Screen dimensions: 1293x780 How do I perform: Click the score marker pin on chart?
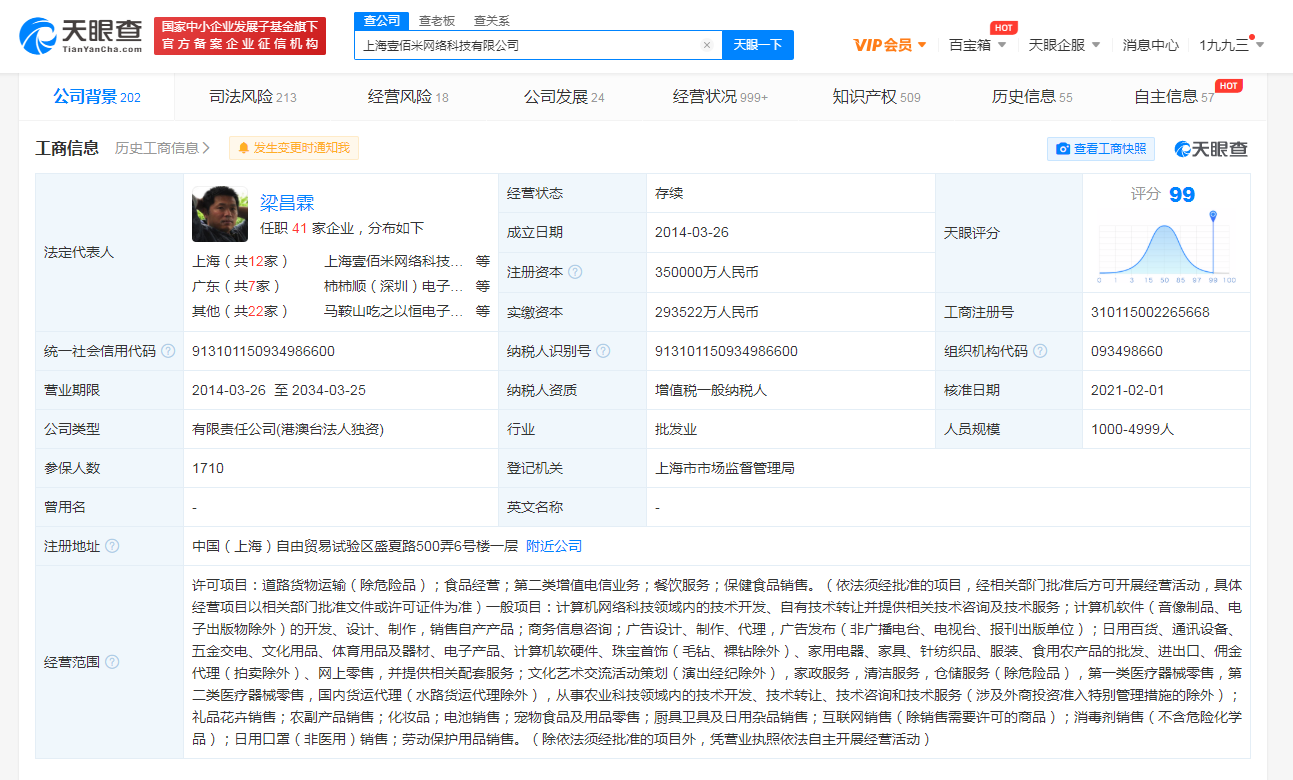pyautogui.click(x=1213, y=216)
